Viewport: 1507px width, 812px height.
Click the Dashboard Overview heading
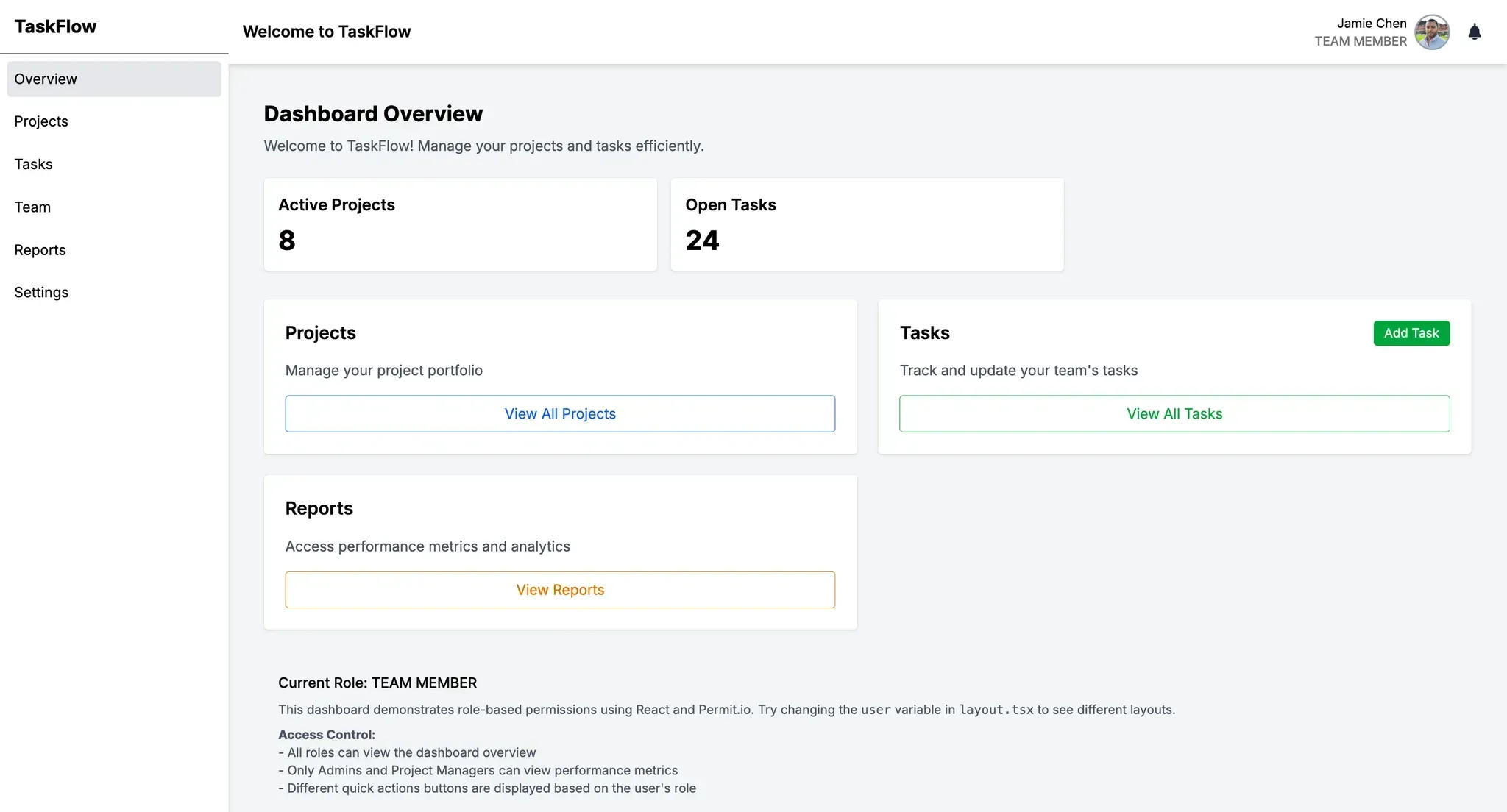(373, 114)
